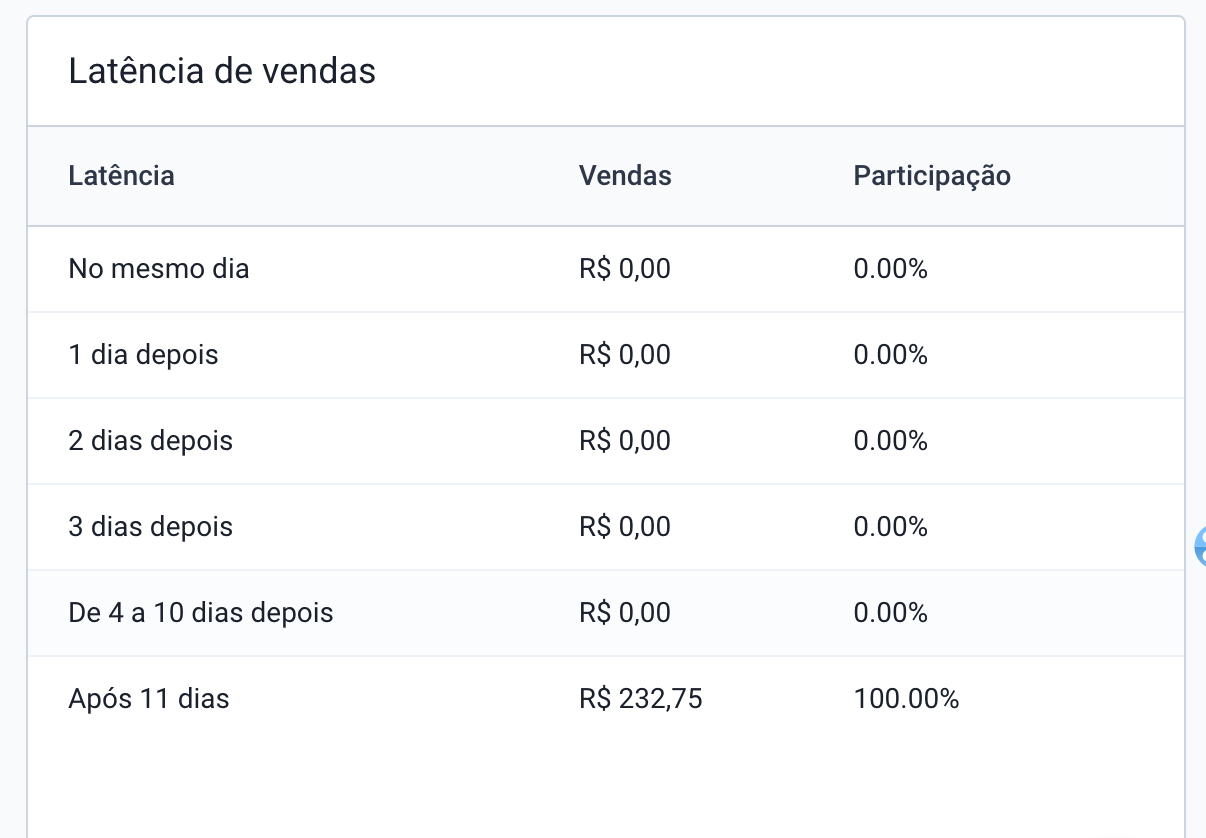Click the Latência column header
The height and width of the screenshot is (838, 1206).
click(x=121, y=176)
